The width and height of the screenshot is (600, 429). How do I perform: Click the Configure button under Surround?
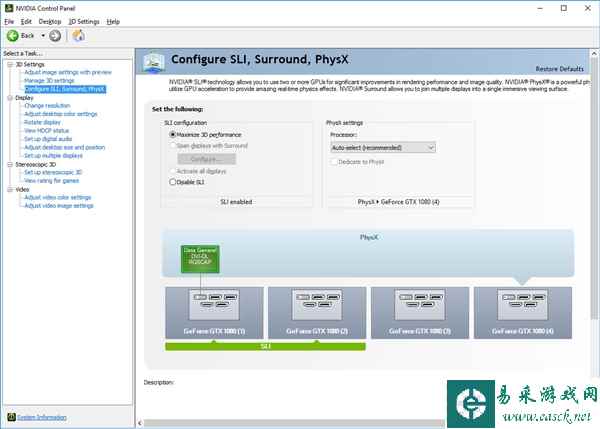[x=207, y=159]
